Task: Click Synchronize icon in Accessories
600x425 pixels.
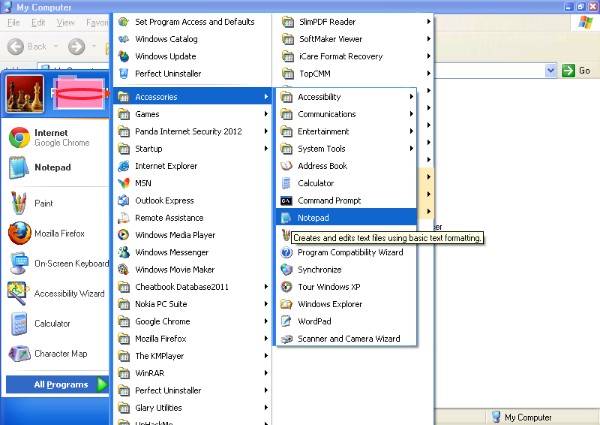Action: pos(286,270)
